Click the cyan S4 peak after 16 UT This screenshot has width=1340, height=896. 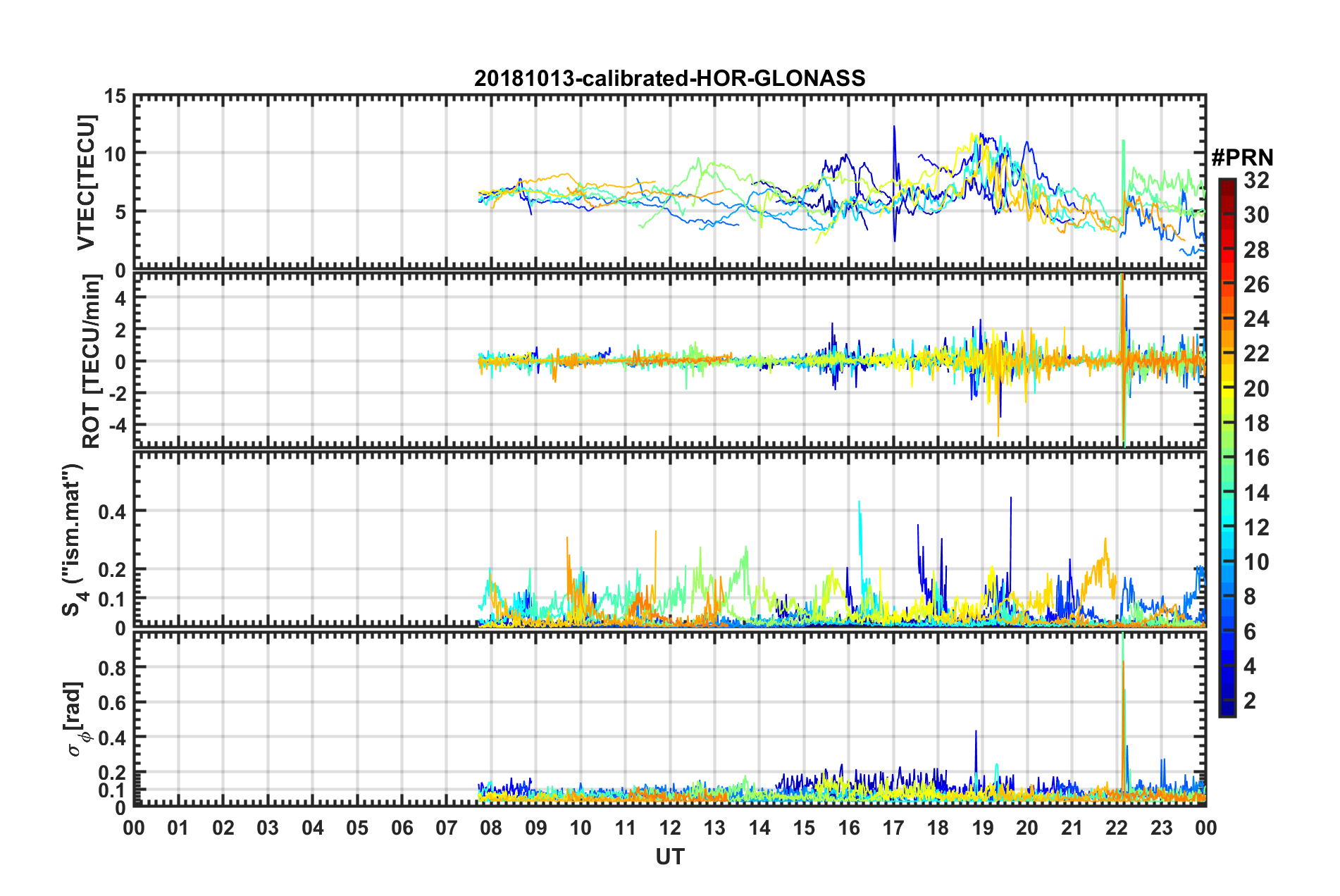point(860,549)
